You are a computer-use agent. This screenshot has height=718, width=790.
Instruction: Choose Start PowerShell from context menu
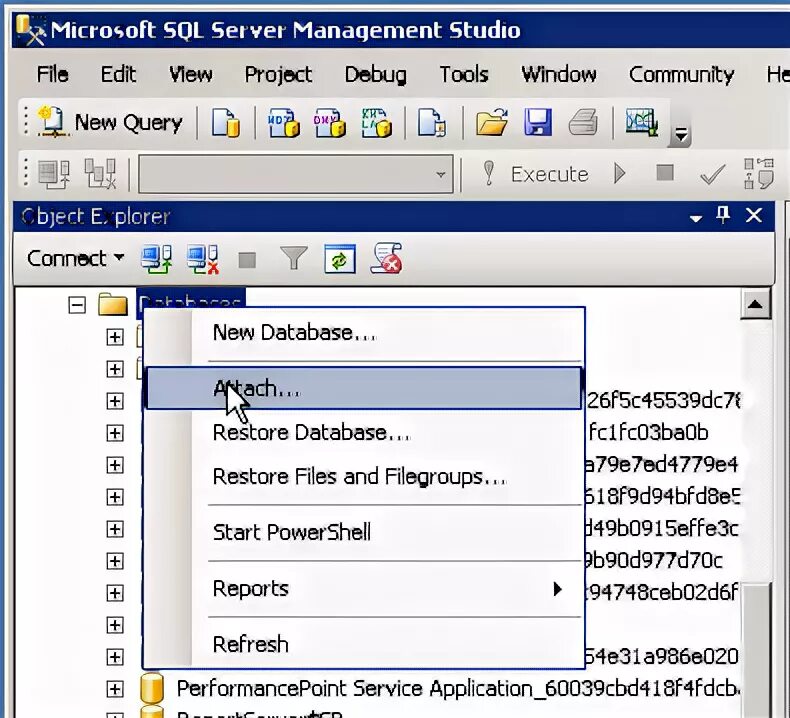pyautogui.click(x=364, y=533)
